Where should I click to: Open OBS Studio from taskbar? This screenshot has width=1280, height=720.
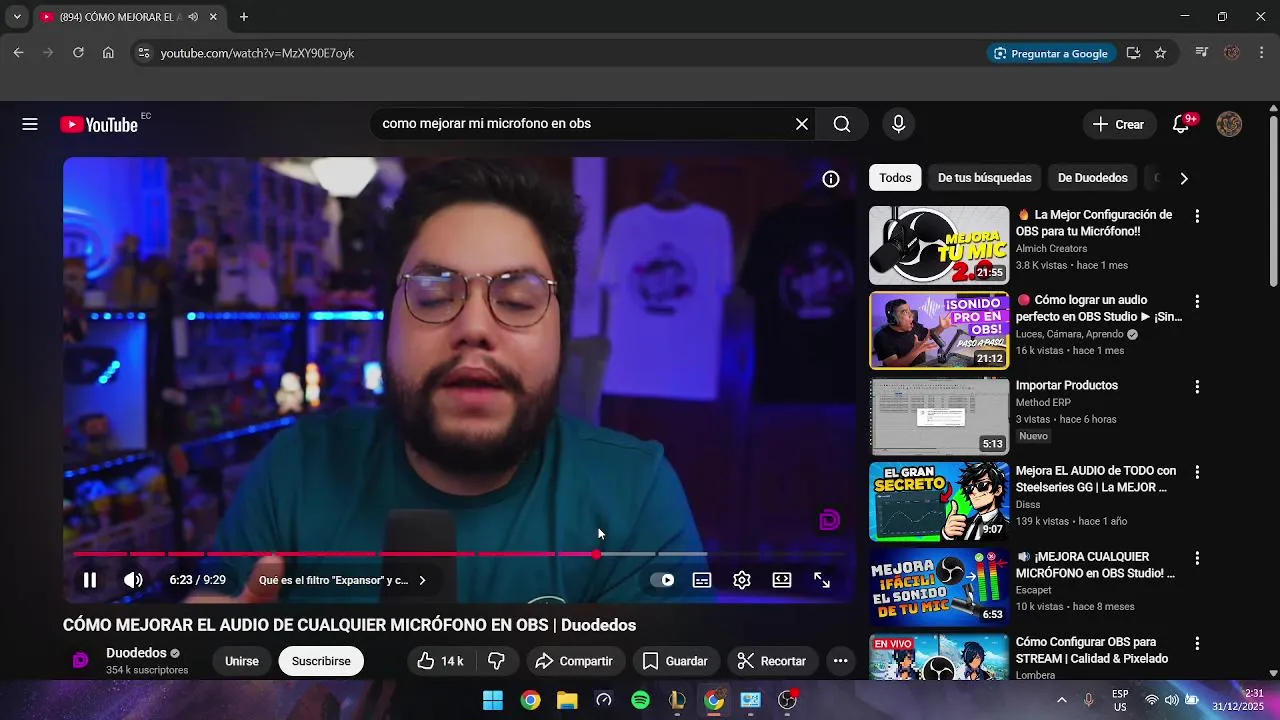tap(788, 700)
